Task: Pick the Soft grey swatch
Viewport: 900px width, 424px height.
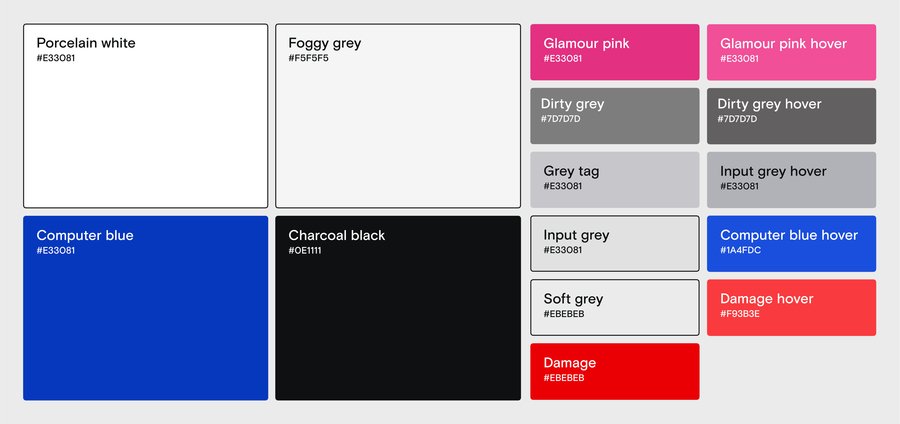Action: [x=614, y=308]
